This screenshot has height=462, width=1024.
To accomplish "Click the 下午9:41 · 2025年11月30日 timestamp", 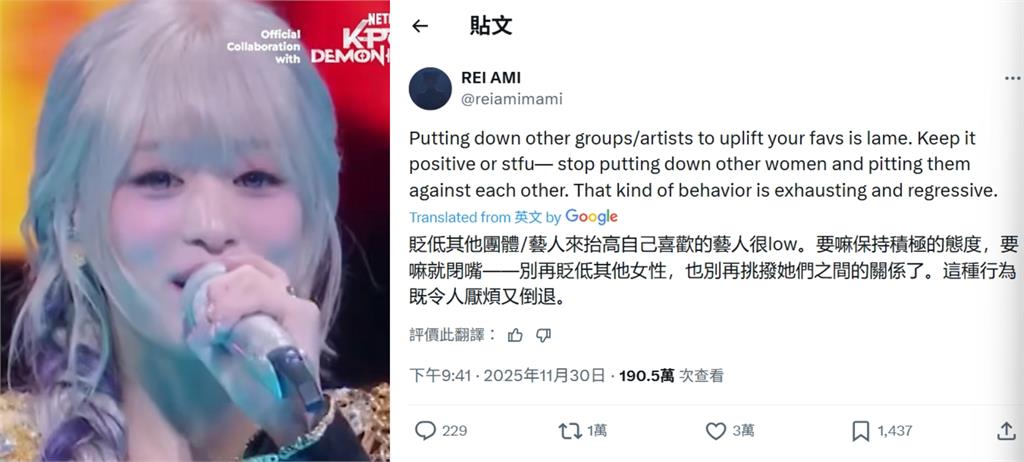I will point(507,376).
